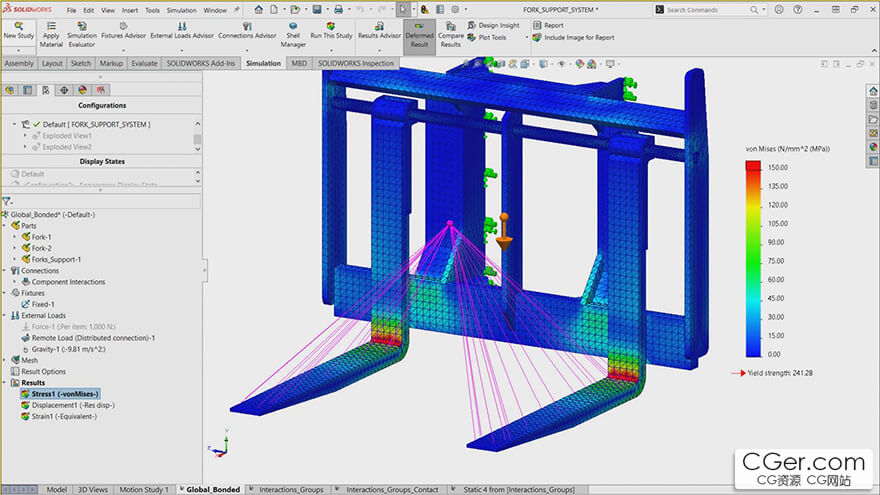Open the PropertyManager tab
Viewport: 880px width, 495px height.
coord(28,90)
